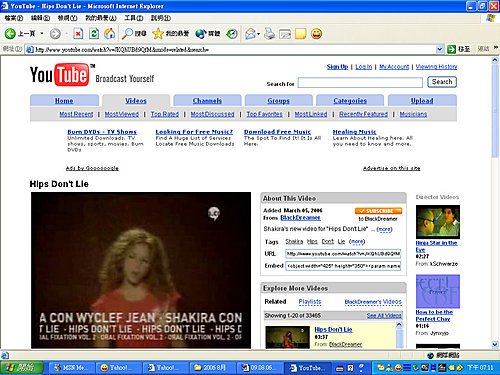
Task: Click the smiley Messenger toolbar icon
Action: [316, 34]
